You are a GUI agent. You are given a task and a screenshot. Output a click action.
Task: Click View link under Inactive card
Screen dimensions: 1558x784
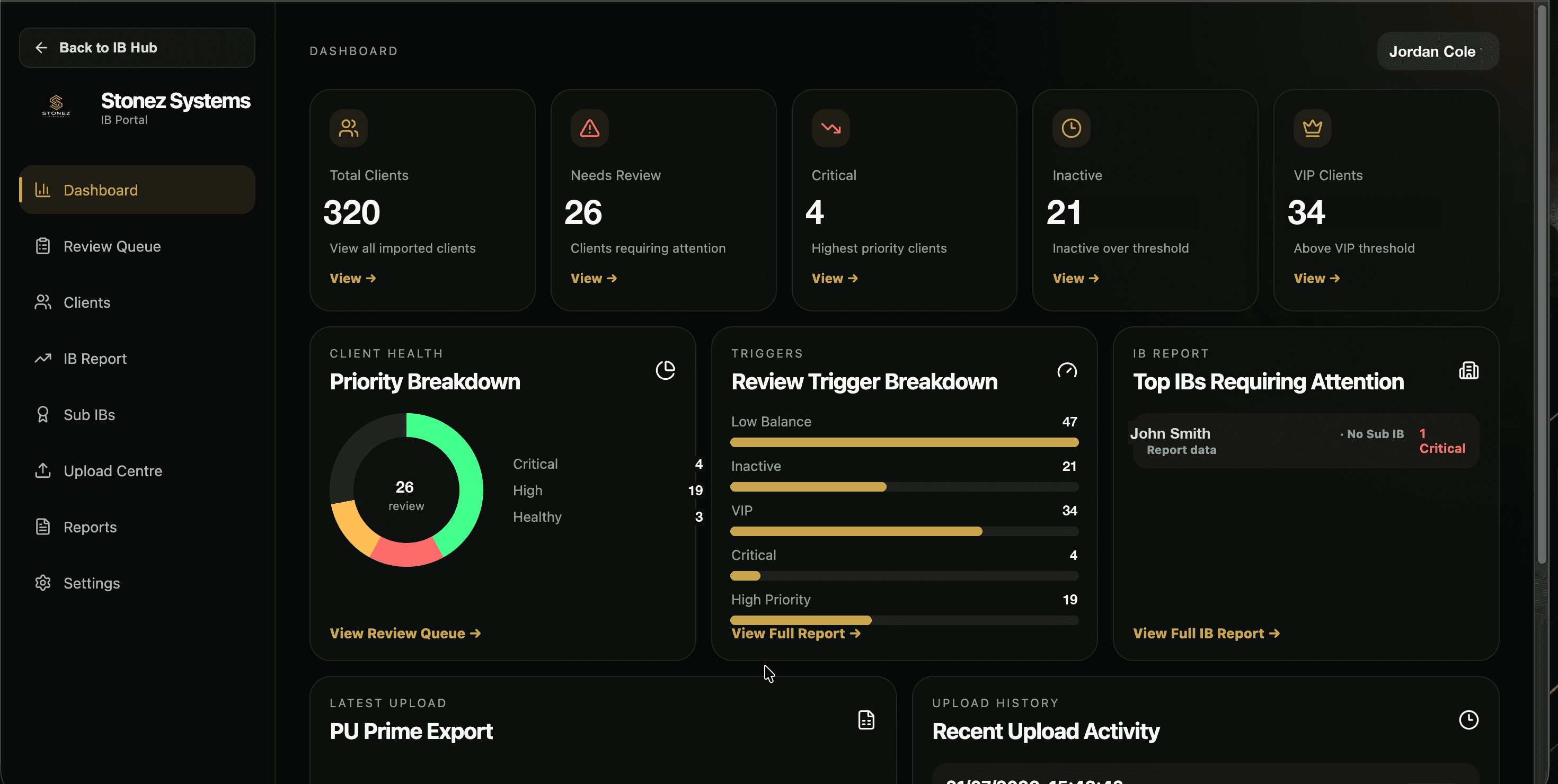(x=1075, y=278)
